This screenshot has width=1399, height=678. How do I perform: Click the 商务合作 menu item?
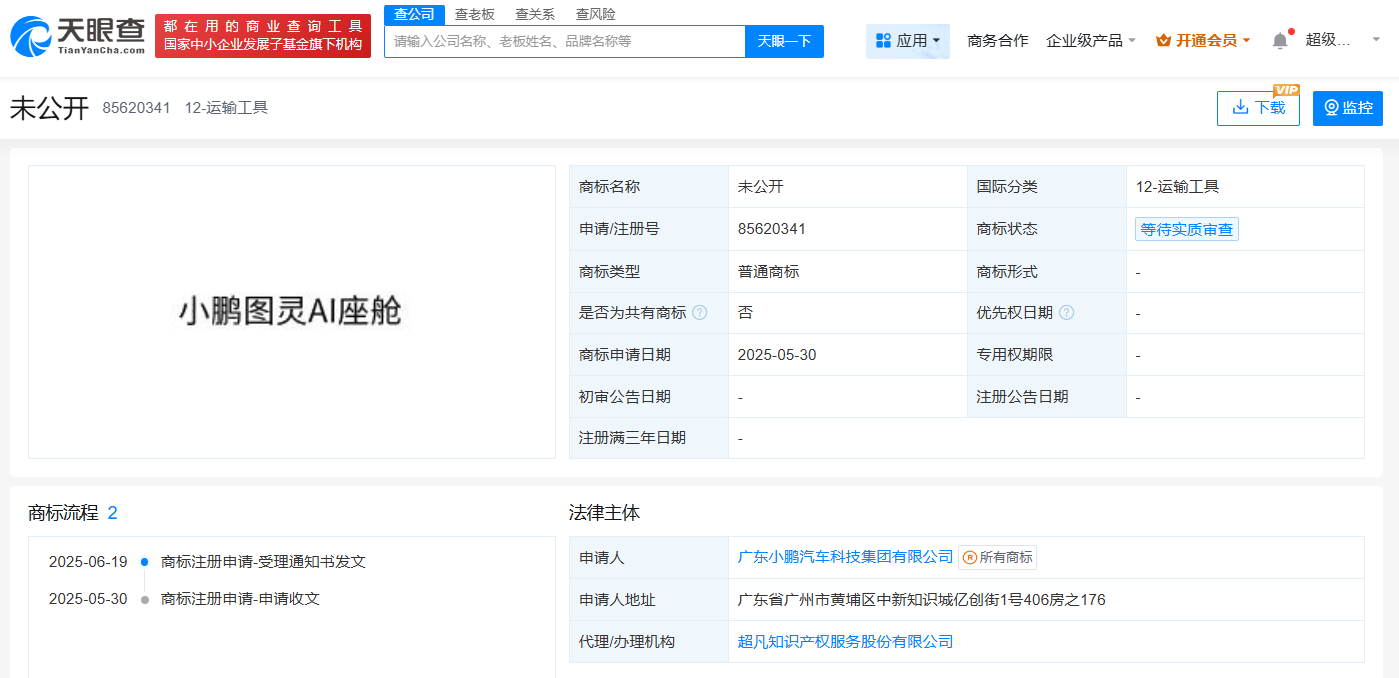pyautogui.click(x=997, y=41)
